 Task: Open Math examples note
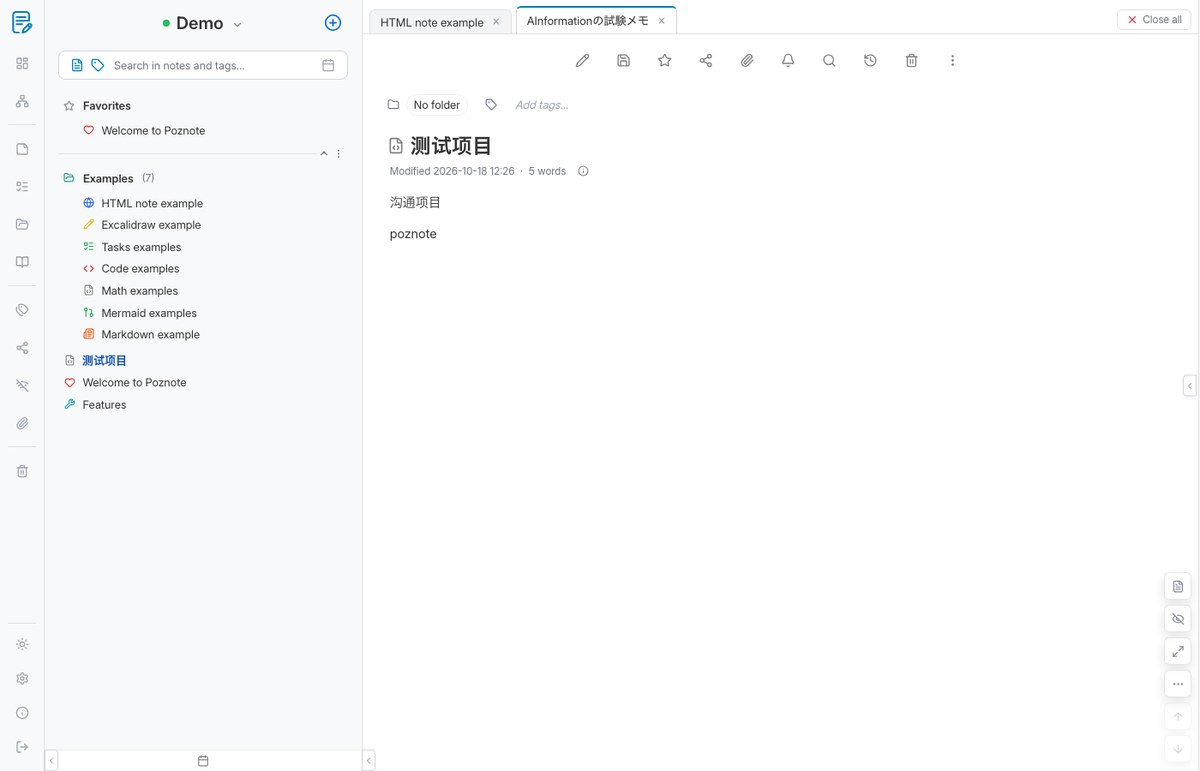pyautogui.click(x=139, y=291)
